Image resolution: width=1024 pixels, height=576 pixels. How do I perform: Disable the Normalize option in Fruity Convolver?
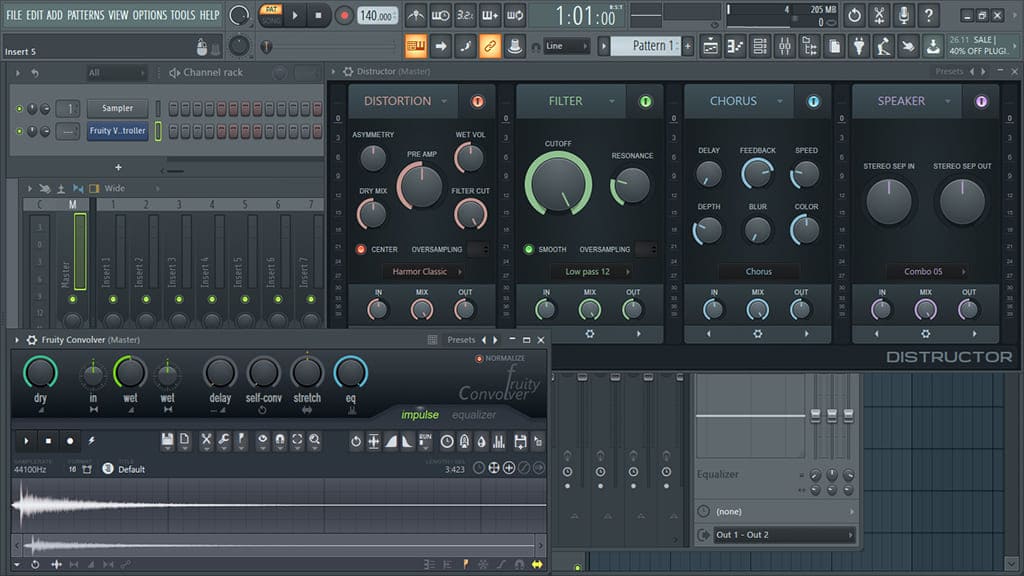pyautogui.click(x=479, y=358)
